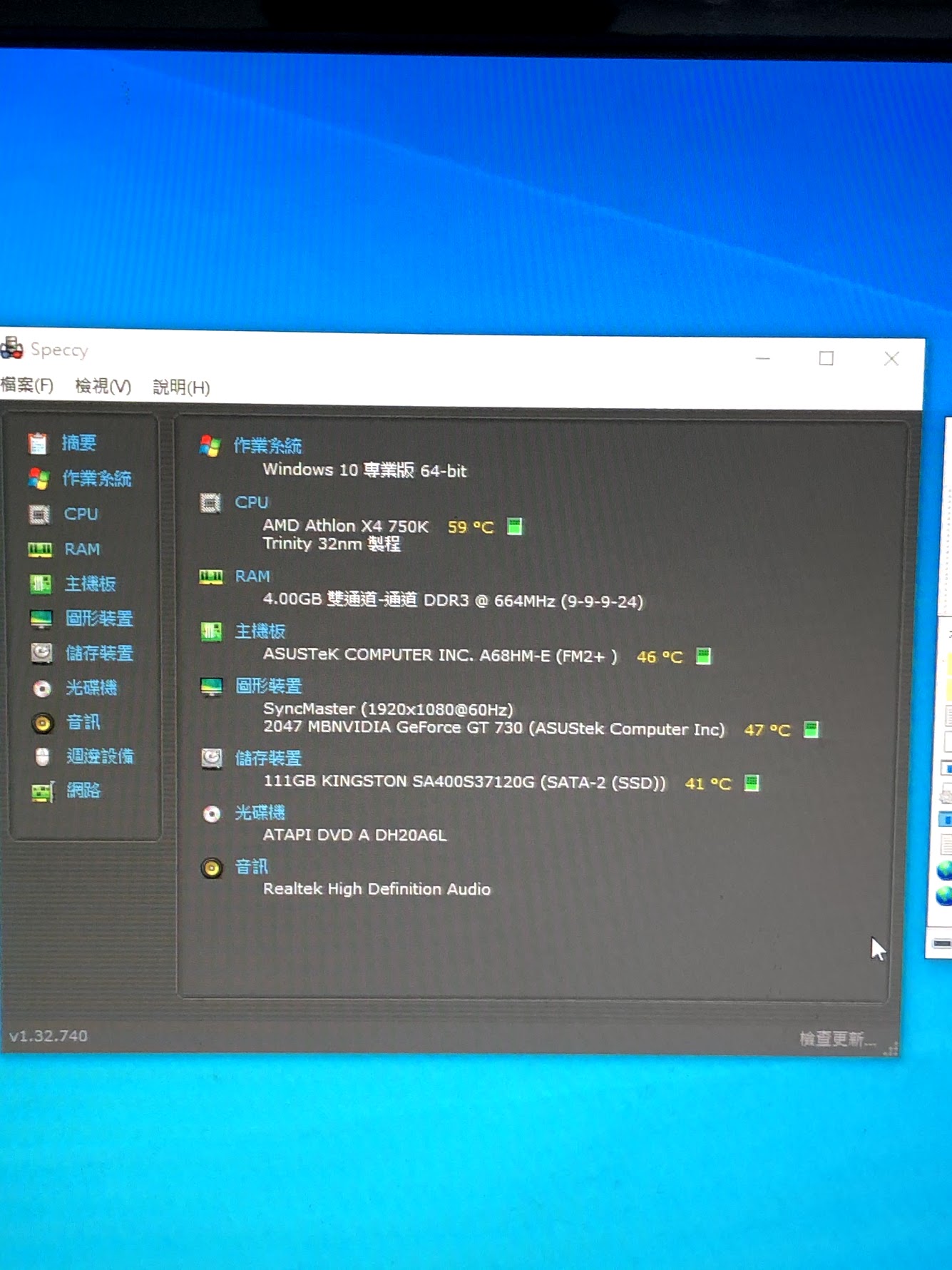Click the v1.32.740 version text

[x=48, y=1035]
